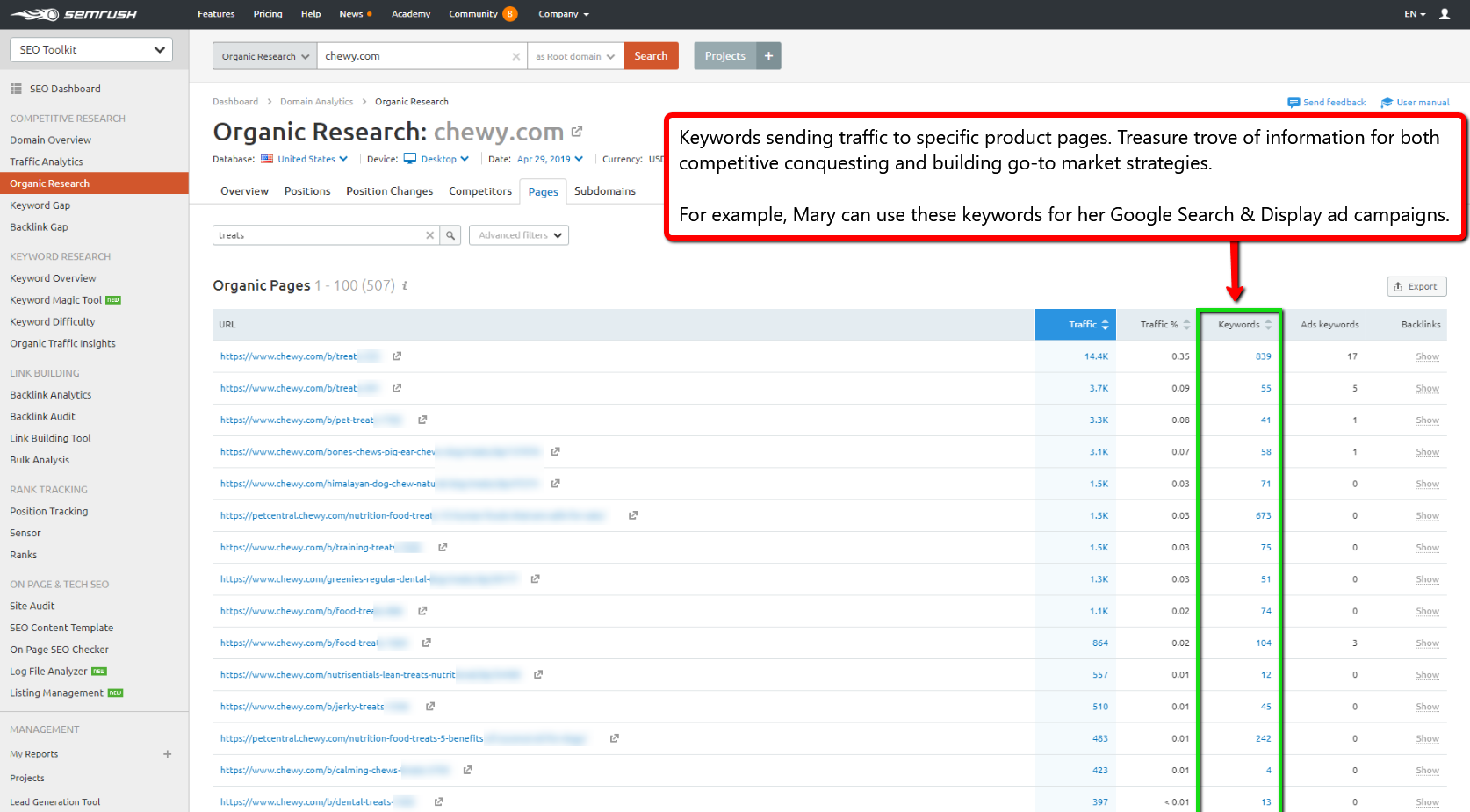Click the User manual graduation cap icon
Screen dimensions: 1470x812
tap(1387, 103)
